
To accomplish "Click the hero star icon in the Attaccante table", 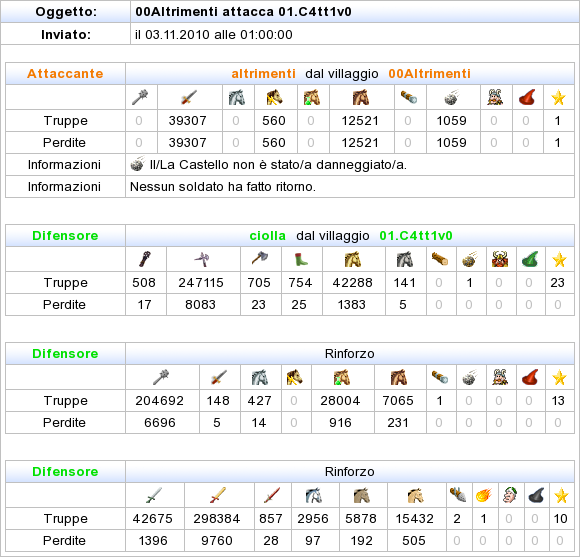I will [558, 98].
